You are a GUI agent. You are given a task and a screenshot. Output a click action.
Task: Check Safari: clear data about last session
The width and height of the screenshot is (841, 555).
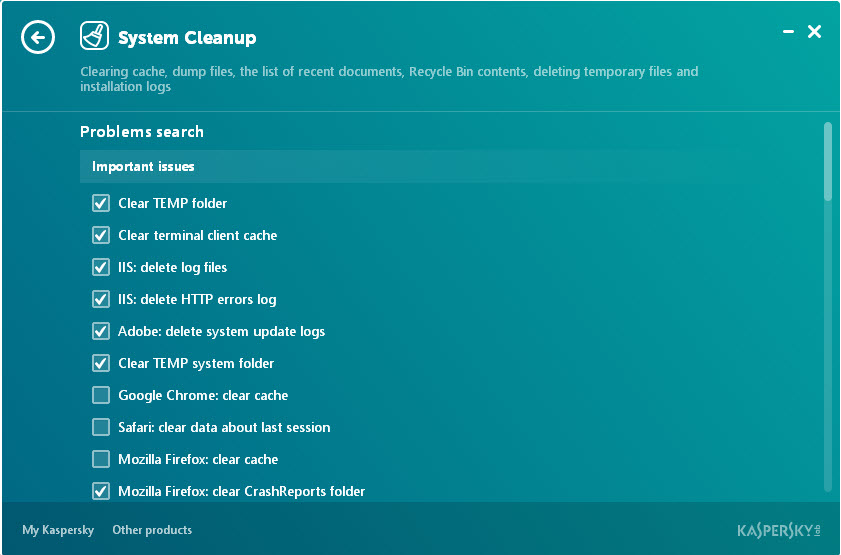pos(101,427)
